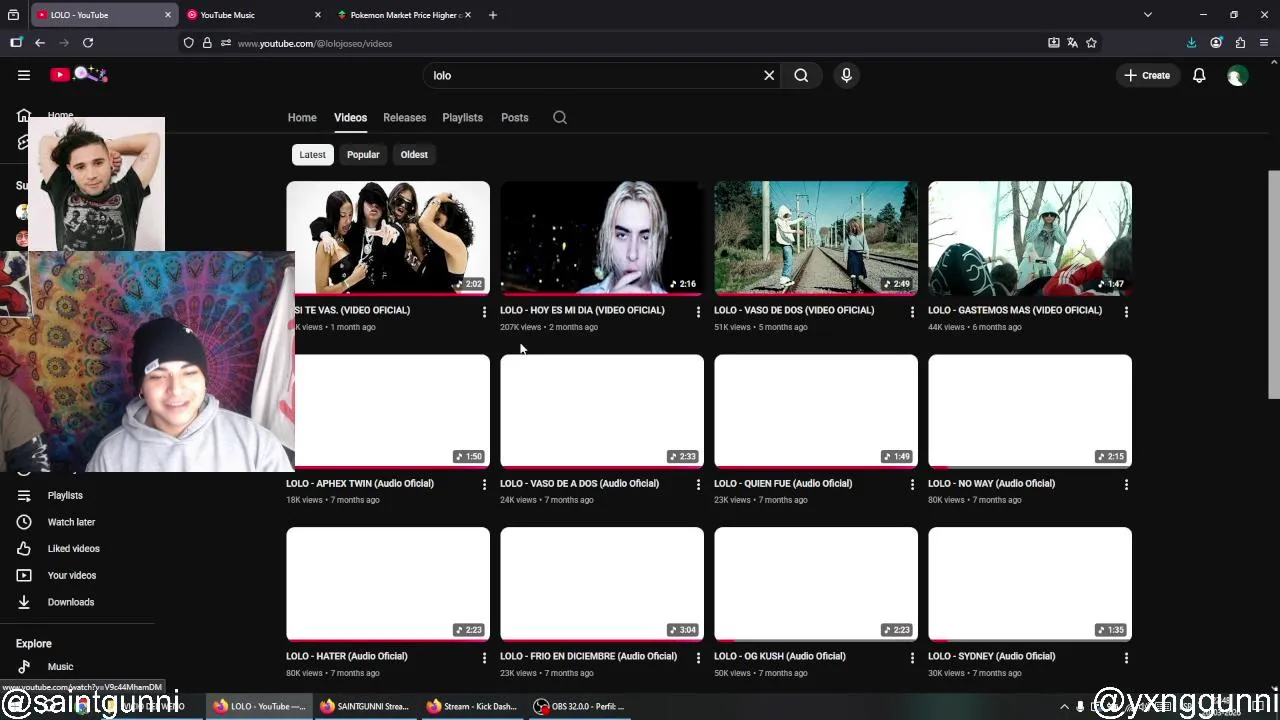This screenshot has width=1280, height=720.
Task: Click the search magnifier button
Action: tap(801, 75)
